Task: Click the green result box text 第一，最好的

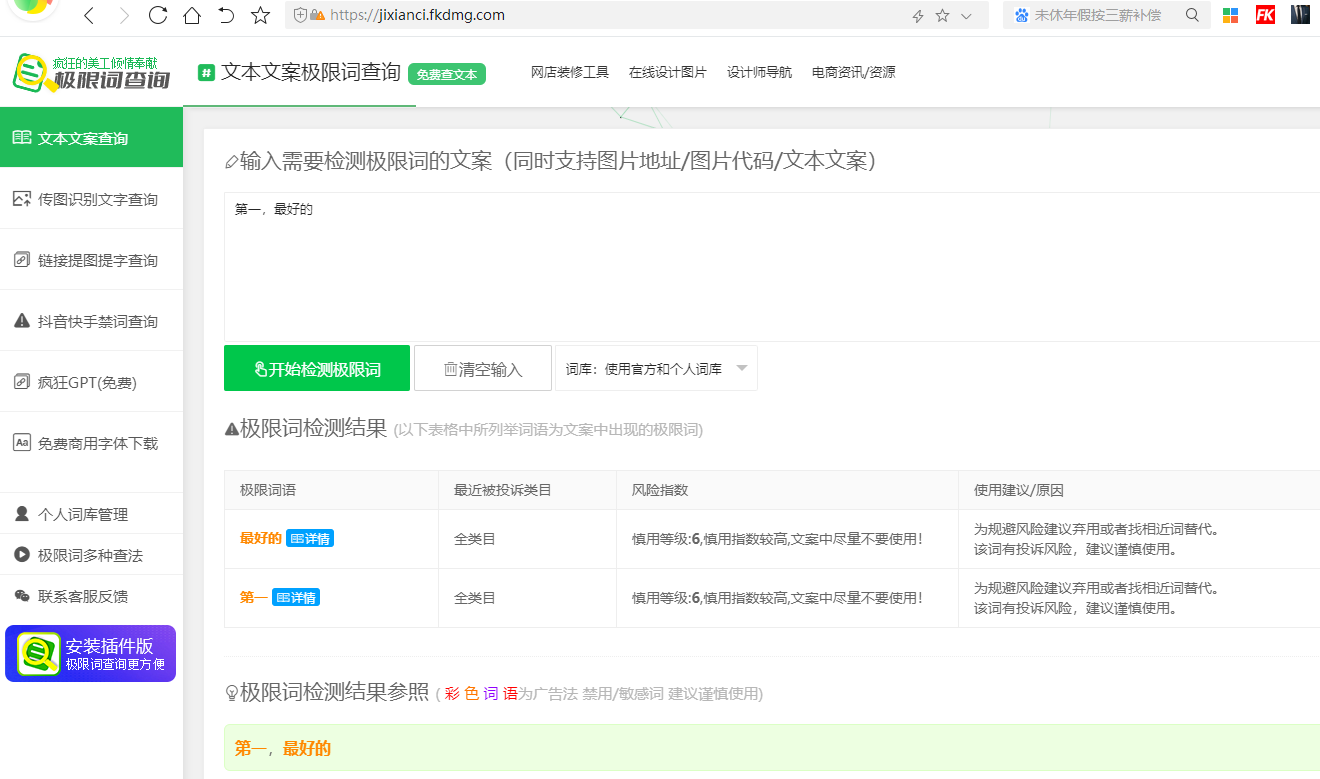Action: point(283,748)
